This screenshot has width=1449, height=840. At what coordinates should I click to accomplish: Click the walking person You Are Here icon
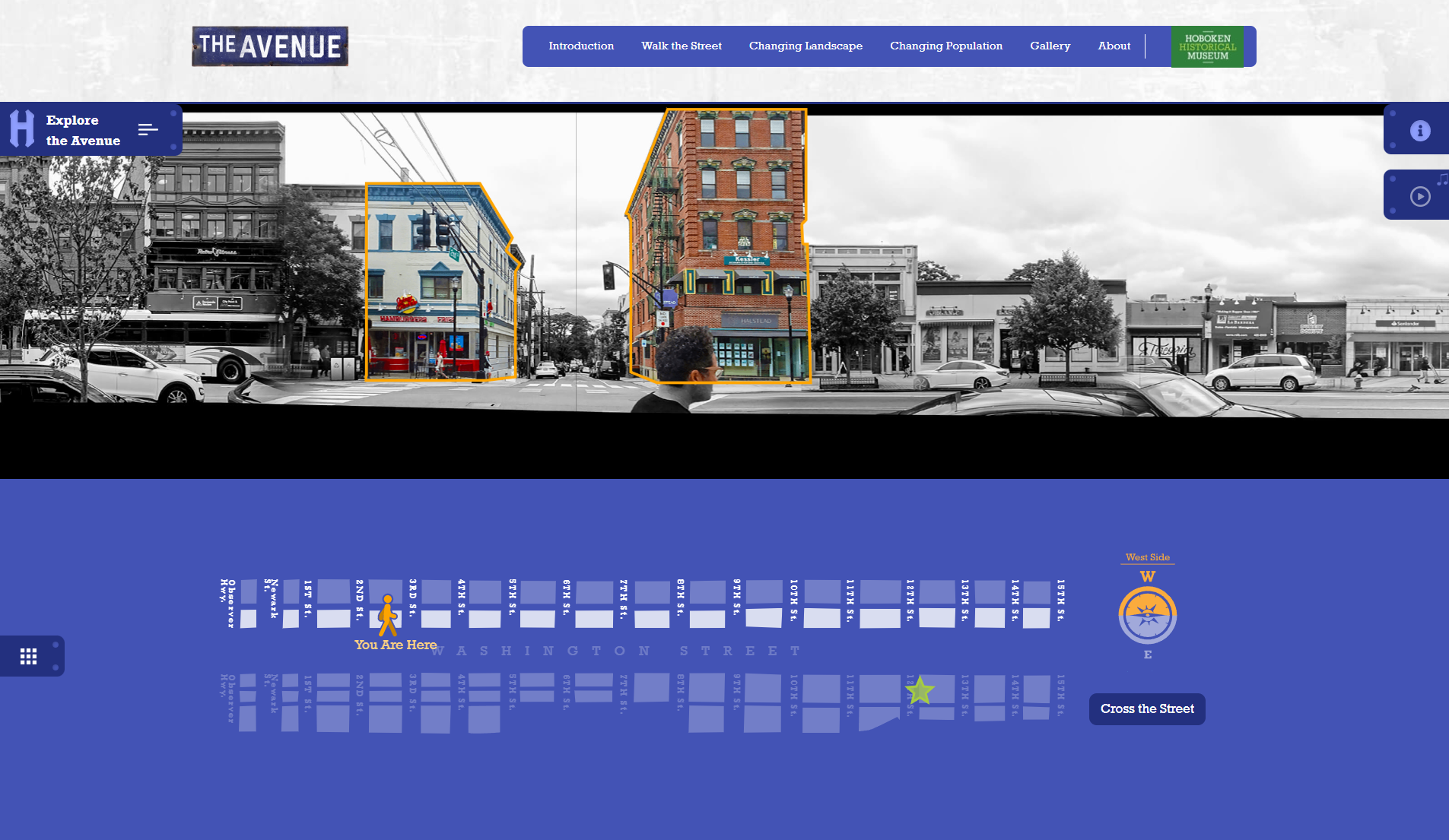click(x=388, y=616)
